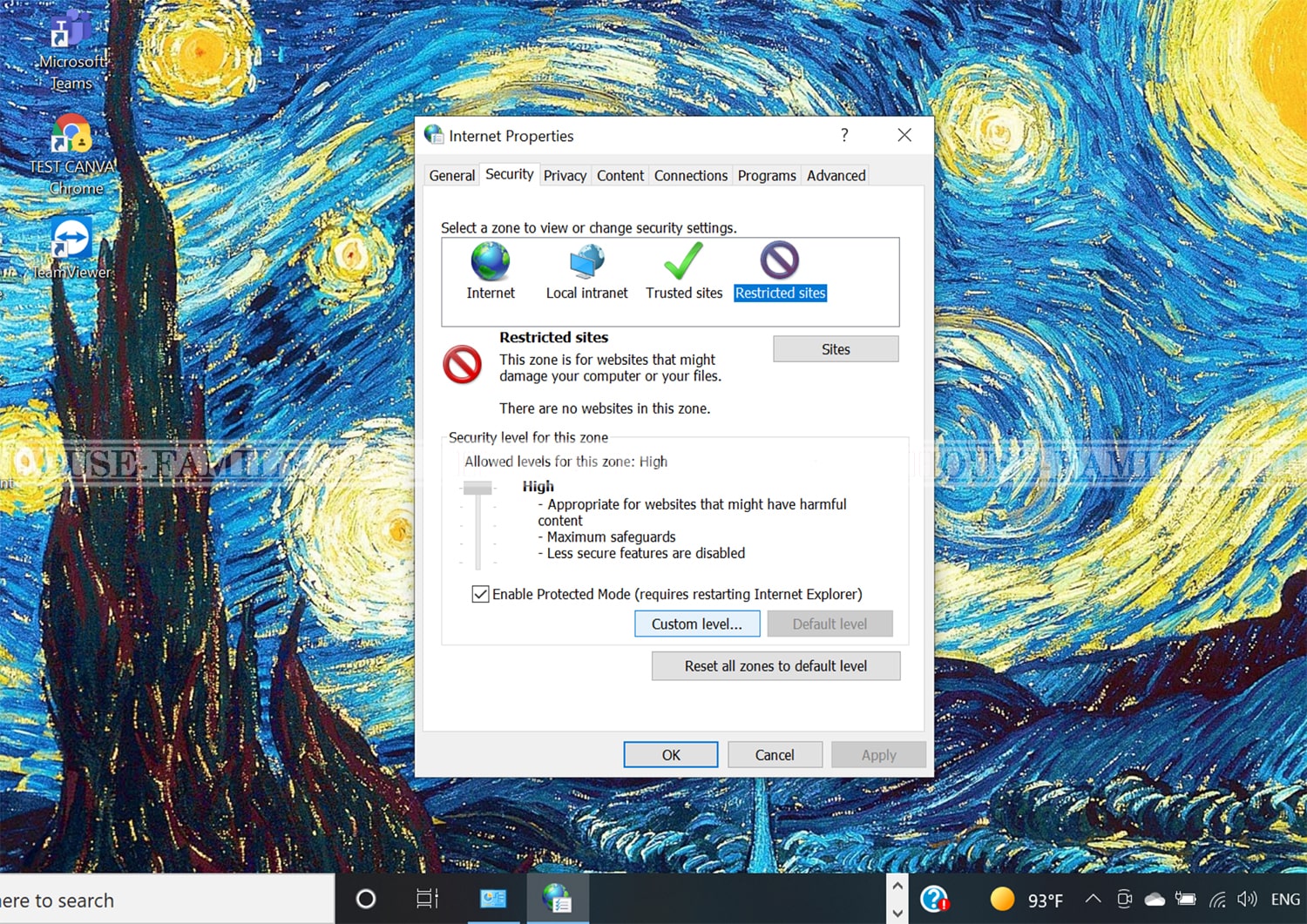Click the taskbar scroll up arrow
1307x924 pixels.
tap(897, 887)
